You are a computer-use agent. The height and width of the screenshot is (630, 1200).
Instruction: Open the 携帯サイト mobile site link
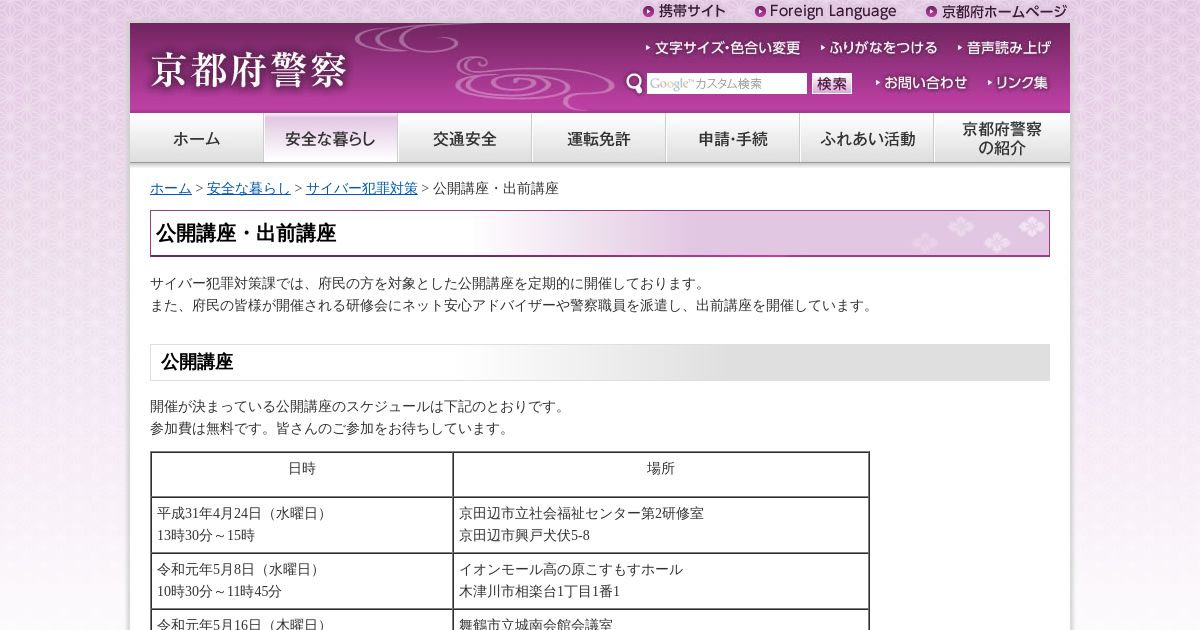[684, 11]
